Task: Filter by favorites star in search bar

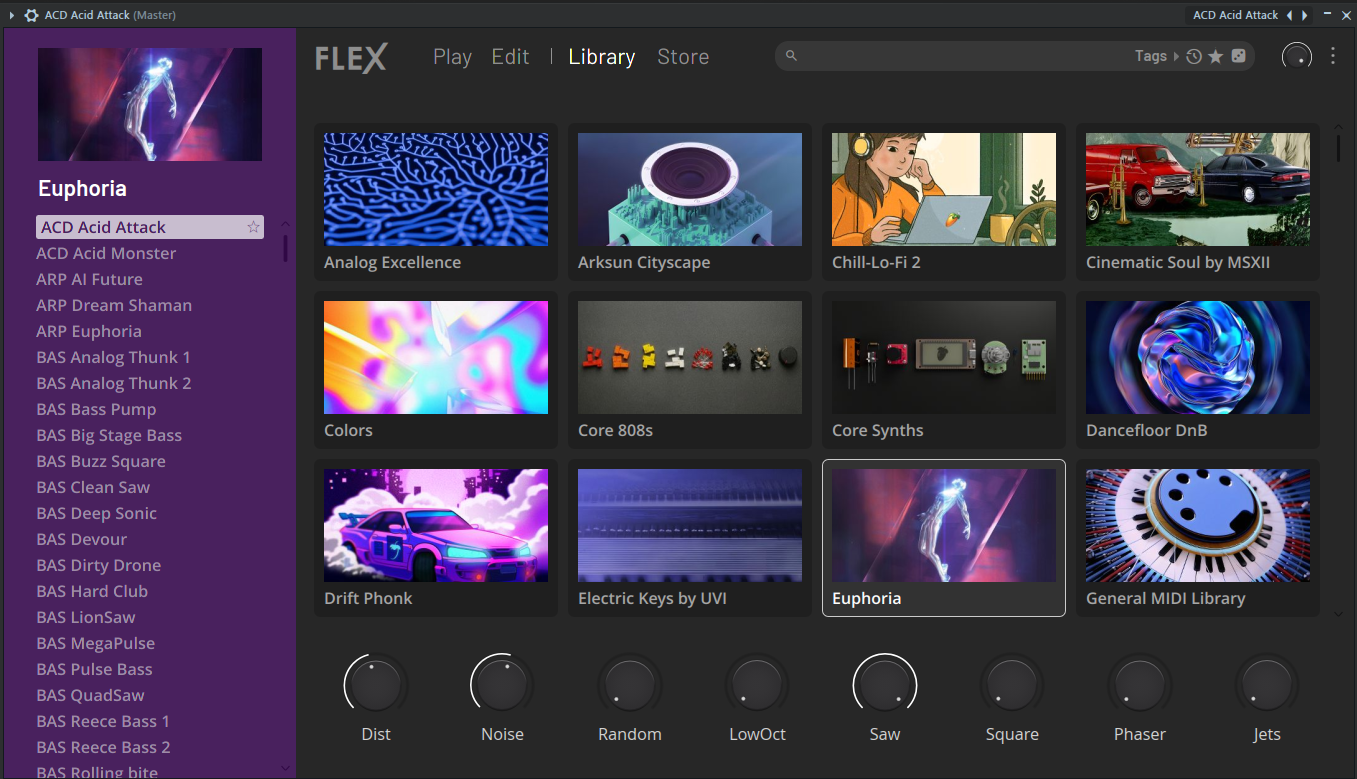Action: point(1216,57)
